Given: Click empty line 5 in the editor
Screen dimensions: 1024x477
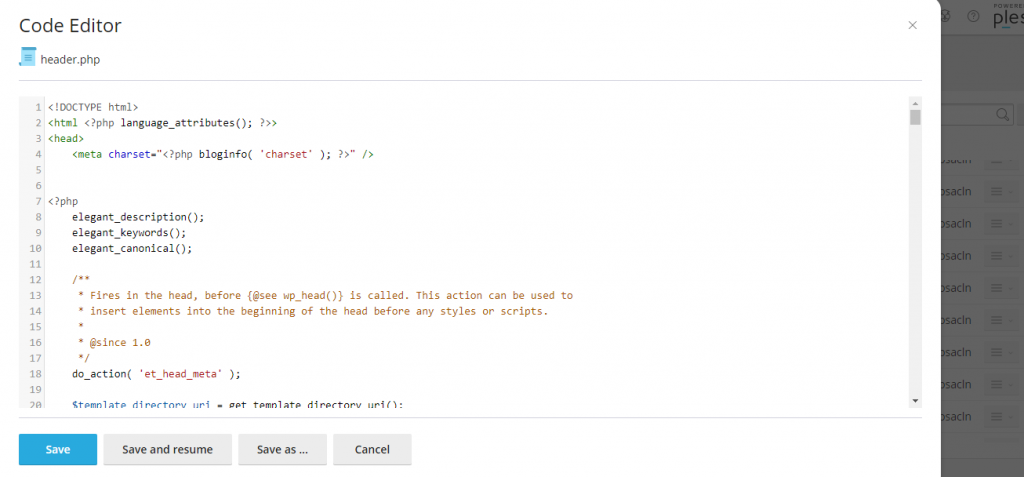Looking at the screenshot, I should pyautogui.click(x=477, y=170).
